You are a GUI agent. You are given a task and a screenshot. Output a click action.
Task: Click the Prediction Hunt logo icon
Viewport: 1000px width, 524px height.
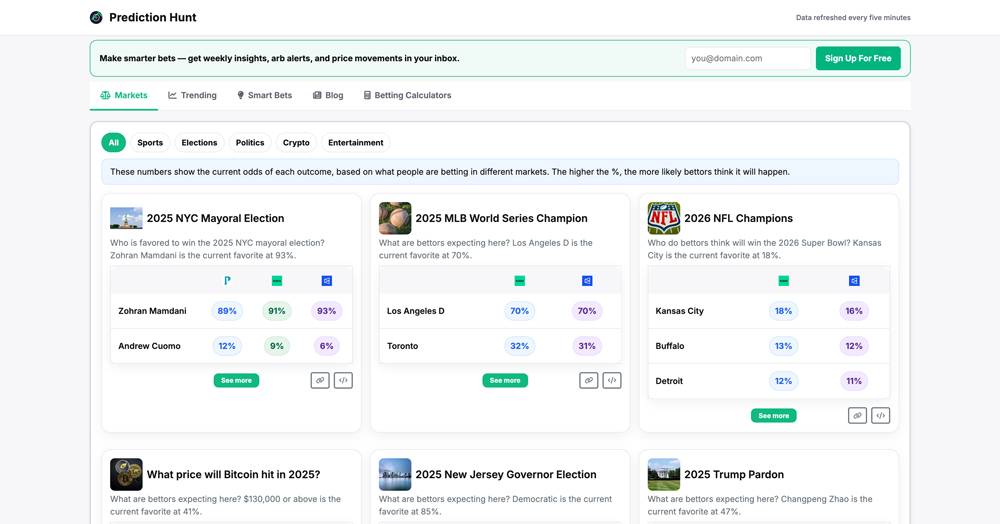[96, 17]
